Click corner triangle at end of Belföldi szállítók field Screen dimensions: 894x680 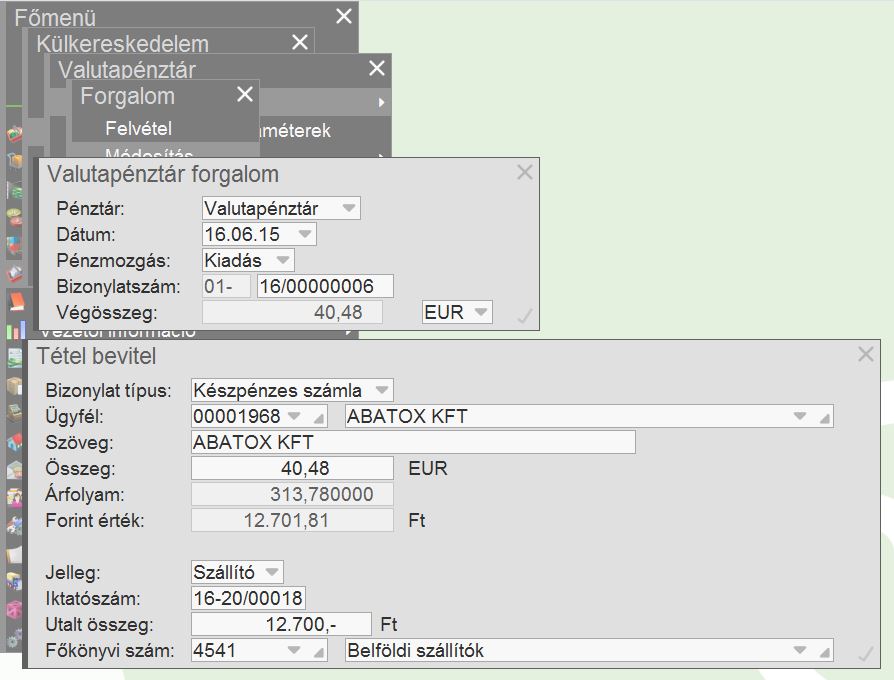(x=825, y=653)
